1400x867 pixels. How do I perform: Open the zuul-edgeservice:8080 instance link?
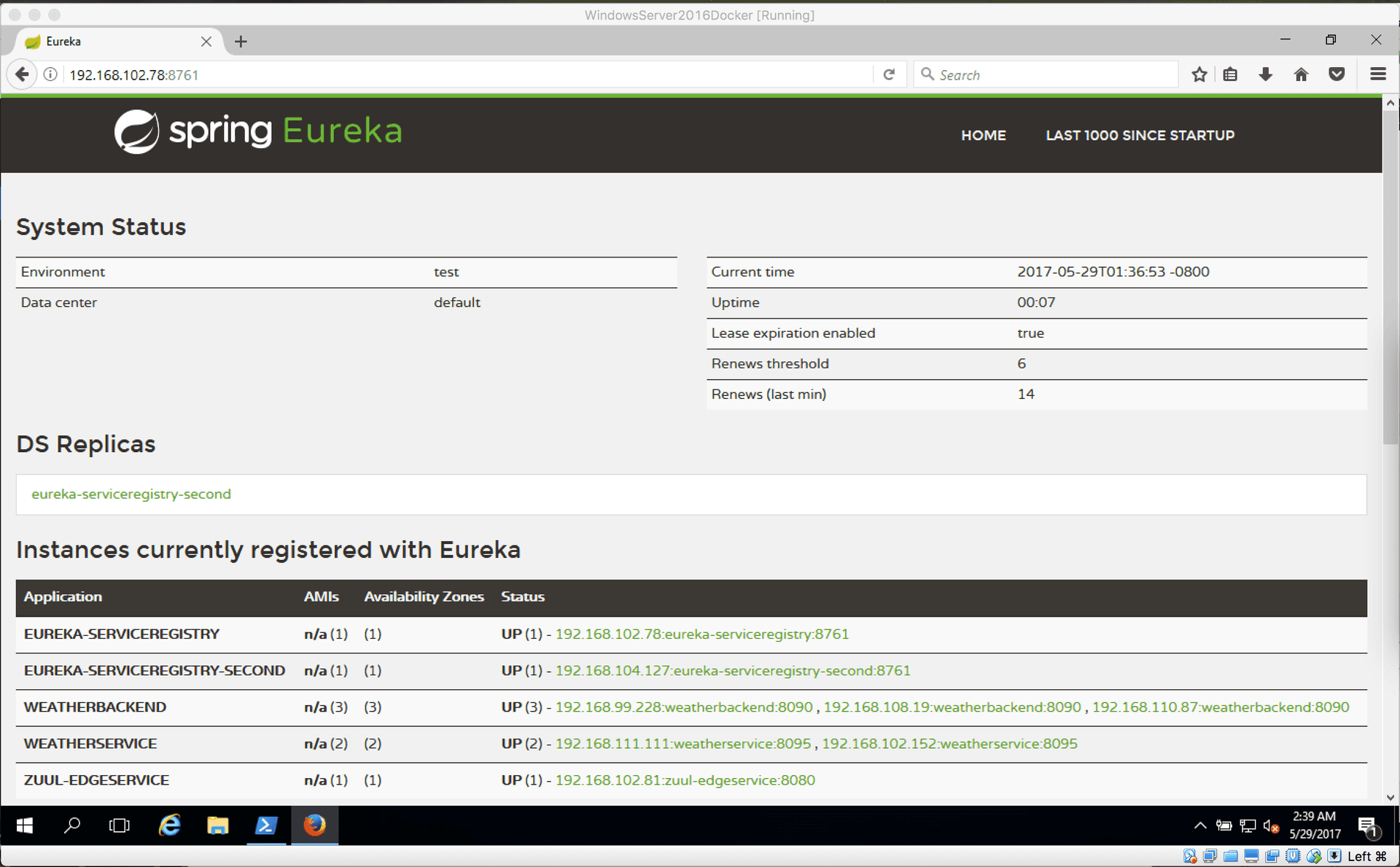(x=685, y=779)
